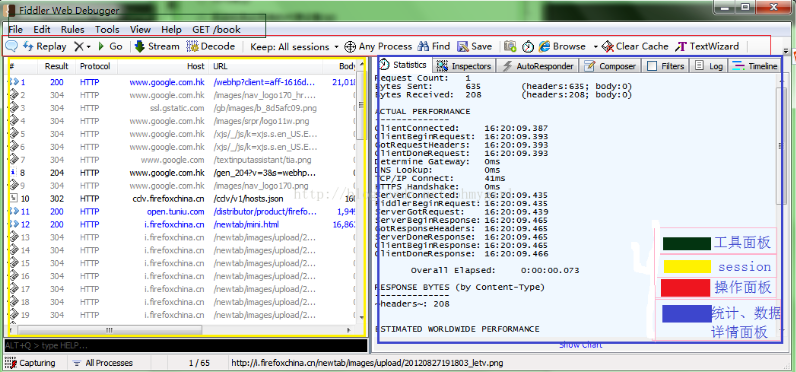Open the Rules menu
The width and height of the screenshot is (796, 372).
pyautogui.click(x=73, y=29)
